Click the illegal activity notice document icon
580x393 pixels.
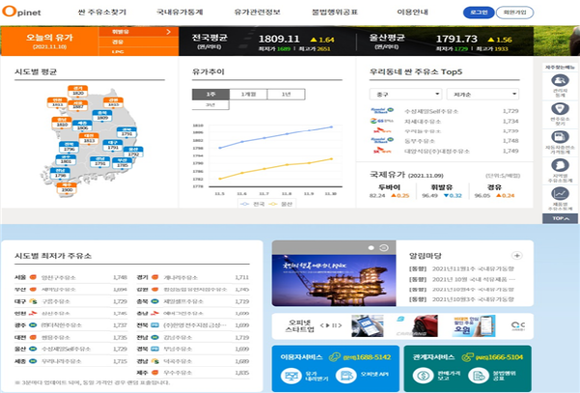[x=478, y=376]
